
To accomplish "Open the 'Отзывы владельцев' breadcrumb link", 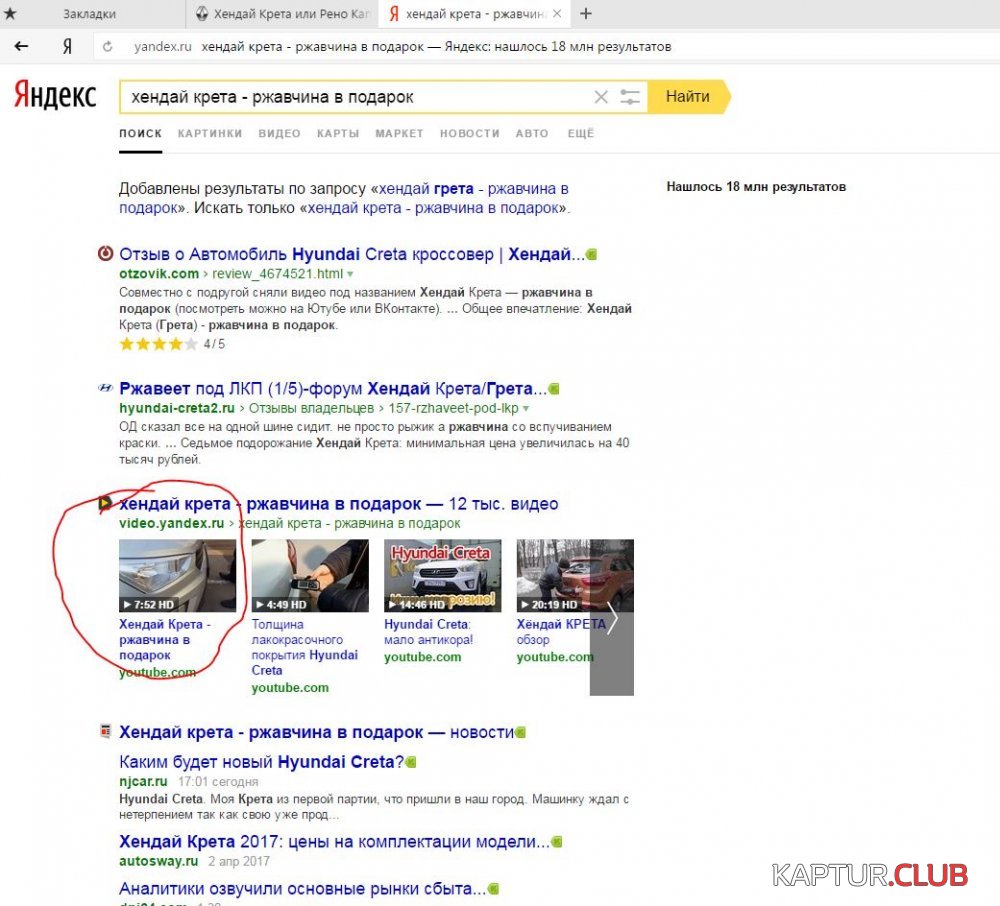I will 311,408.
